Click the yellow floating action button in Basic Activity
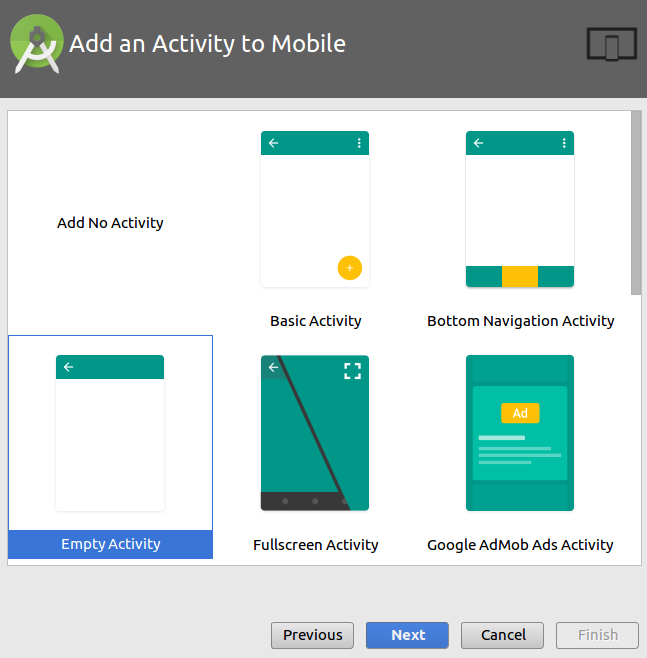The image size is (647, 658). coord(349,268)
